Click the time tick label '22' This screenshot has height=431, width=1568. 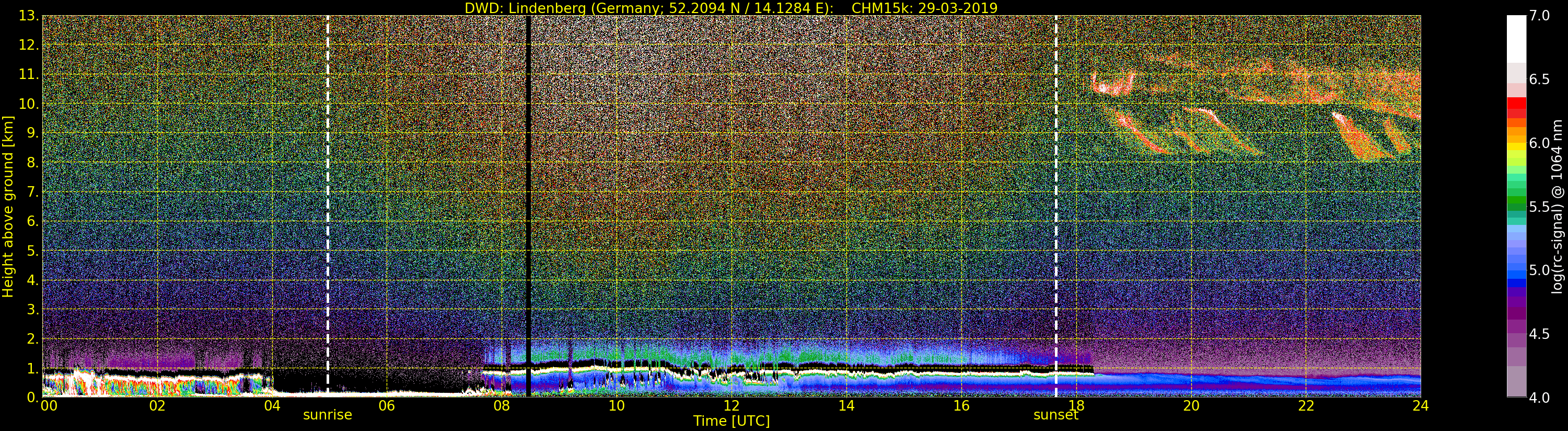pos(1306,406)
